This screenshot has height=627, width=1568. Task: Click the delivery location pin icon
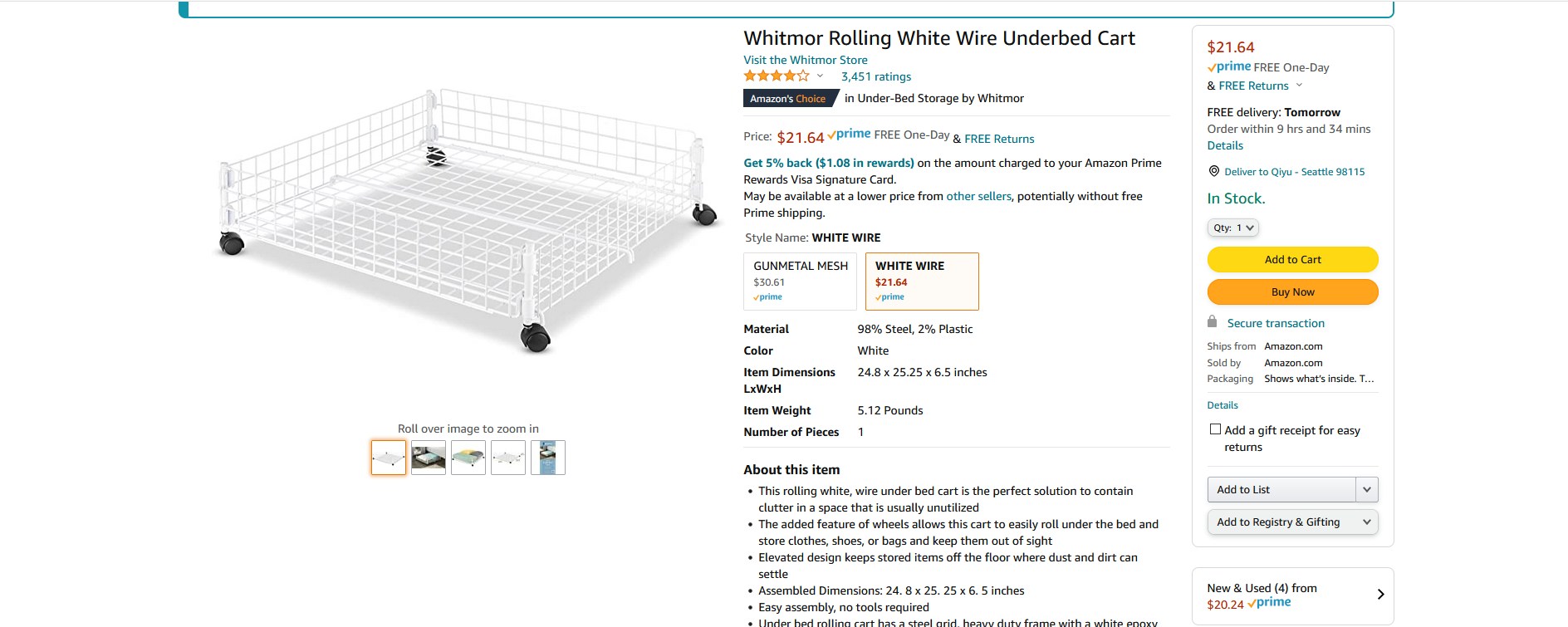(1213, 171)
